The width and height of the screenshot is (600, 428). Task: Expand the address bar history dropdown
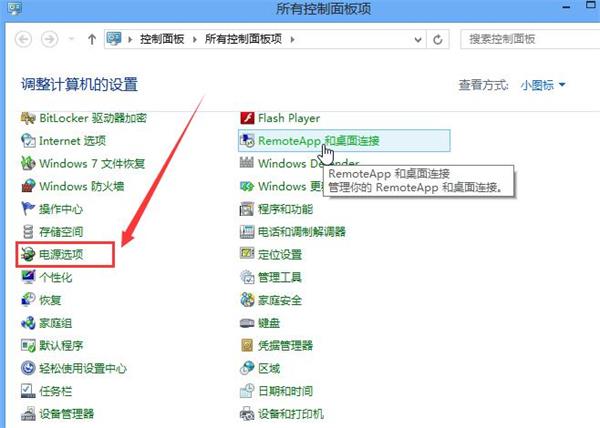coord(418,39)
